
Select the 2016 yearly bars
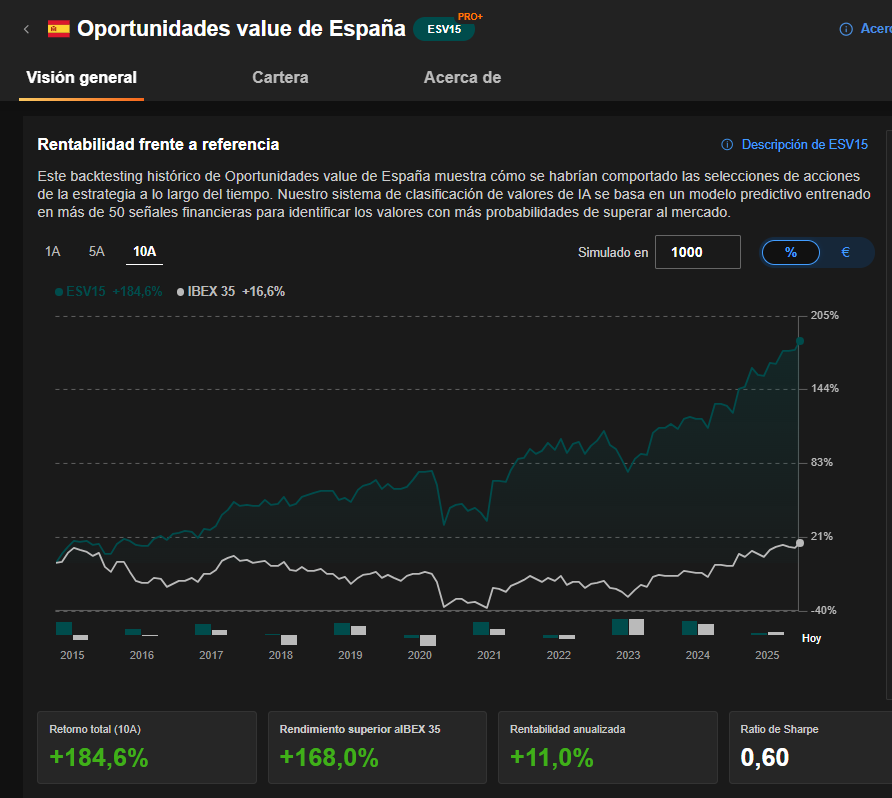[x=141, y=632]
